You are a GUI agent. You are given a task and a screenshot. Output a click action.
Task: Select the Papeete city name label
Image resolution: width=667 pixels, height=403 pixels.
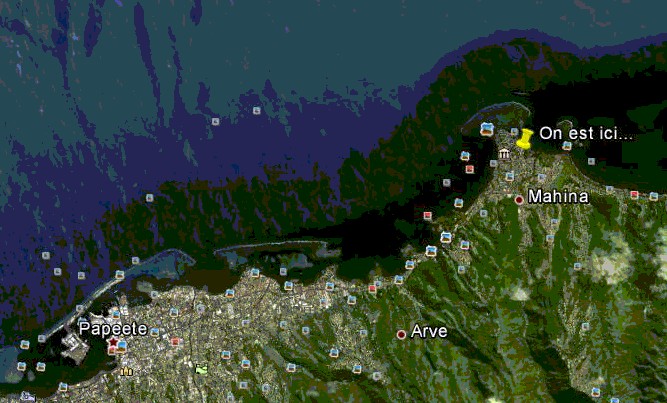click(x=113, y=329)
